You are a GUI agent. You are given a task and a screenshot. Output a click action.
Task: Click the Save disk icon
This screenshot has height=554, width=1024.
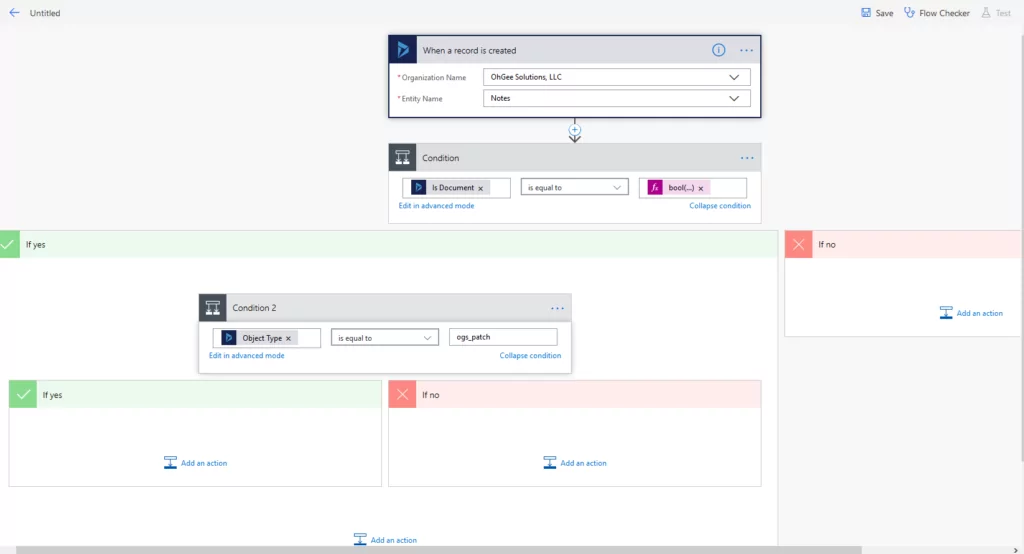pyautogui.click(x=866, y=12)
